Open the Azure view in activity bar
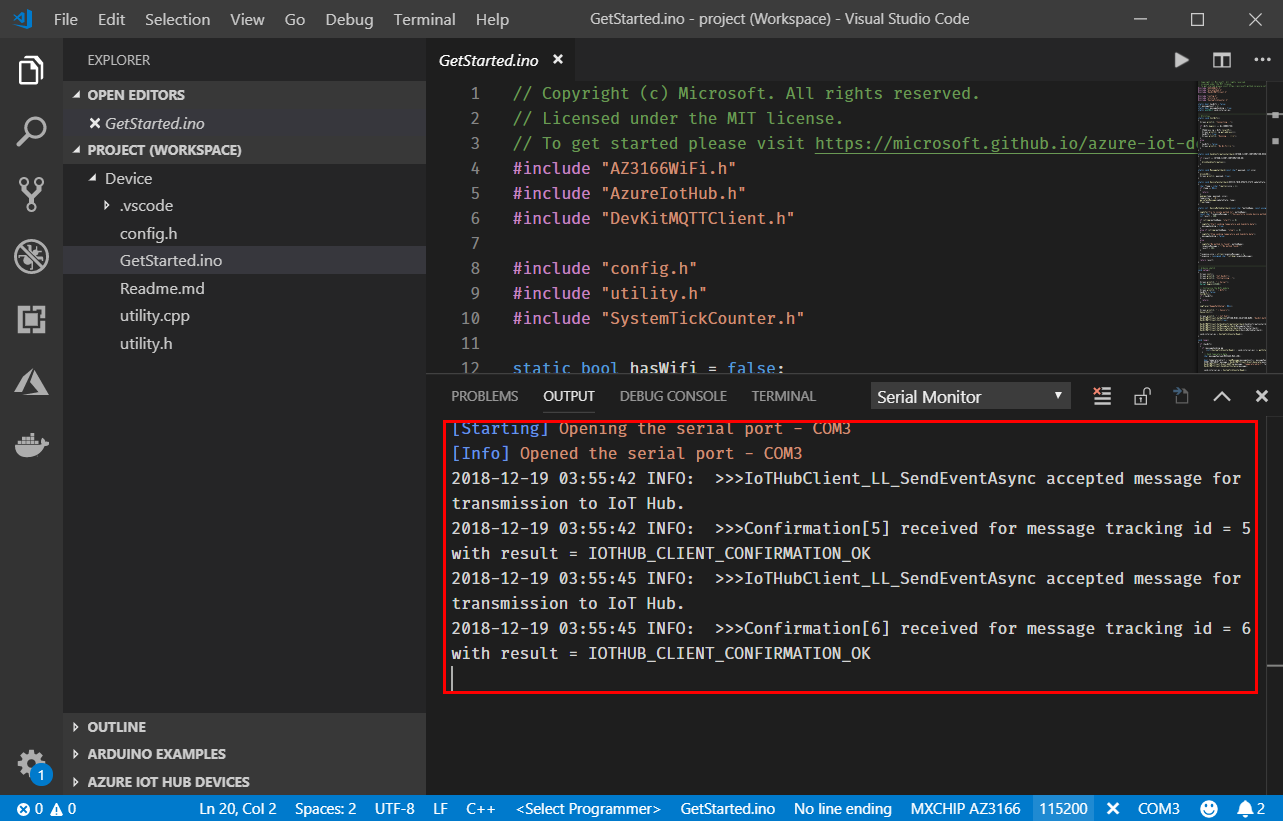1283x821 pixels. point(31,381)
